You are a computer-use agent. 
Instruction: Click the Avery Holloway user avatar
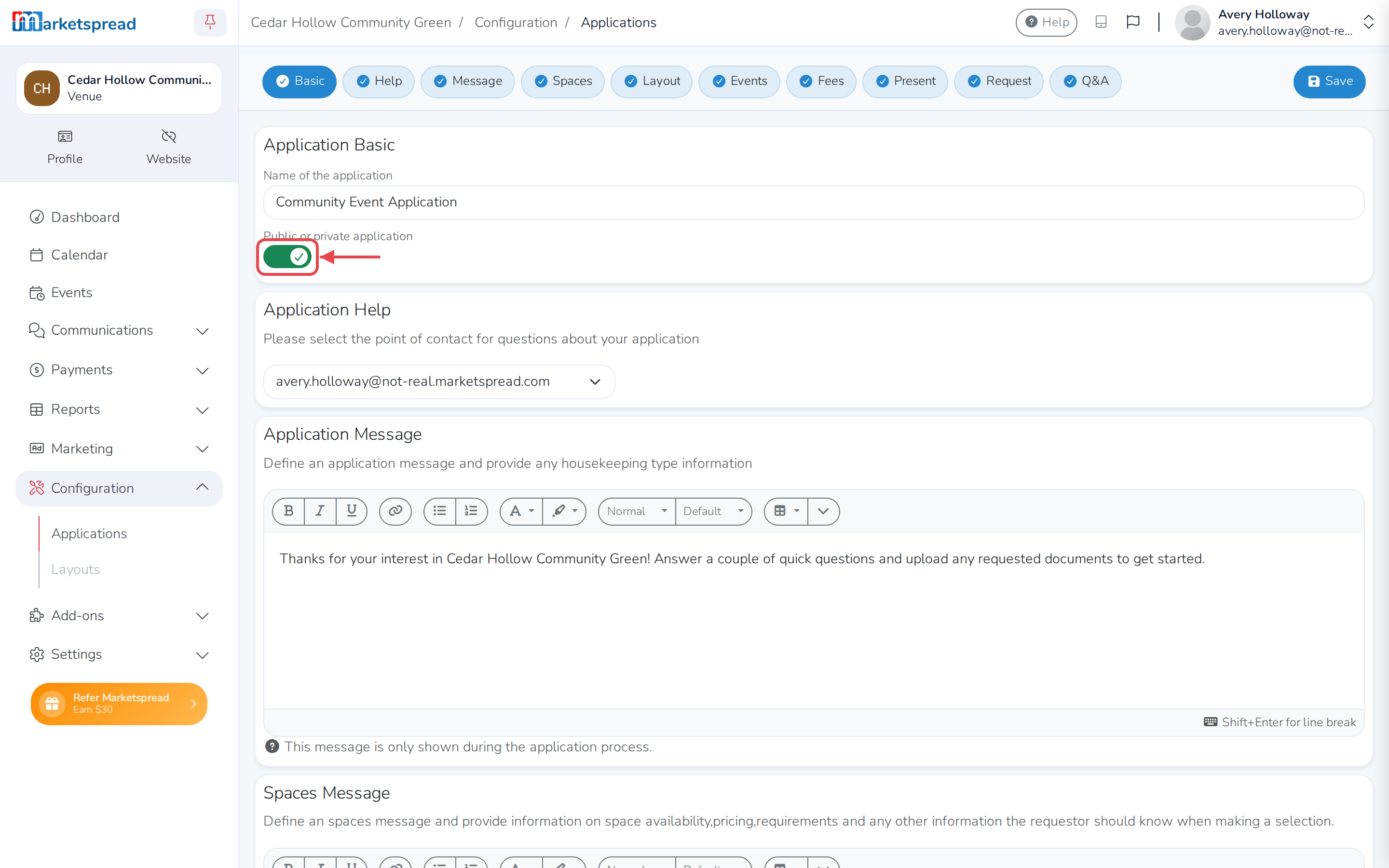1192,22
